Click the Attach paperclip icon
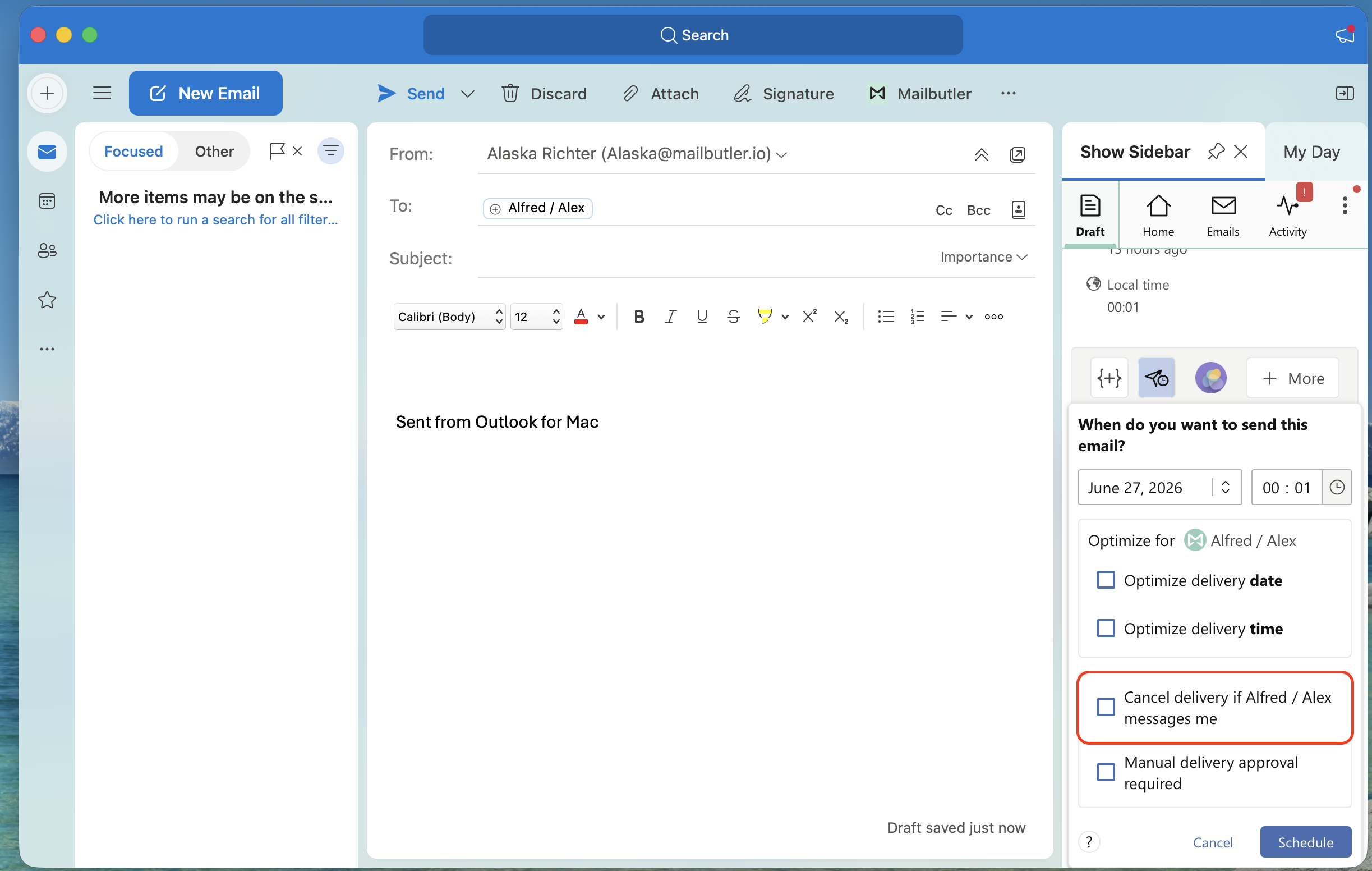Screen dimensions: 1372x871 click(630, 94)
